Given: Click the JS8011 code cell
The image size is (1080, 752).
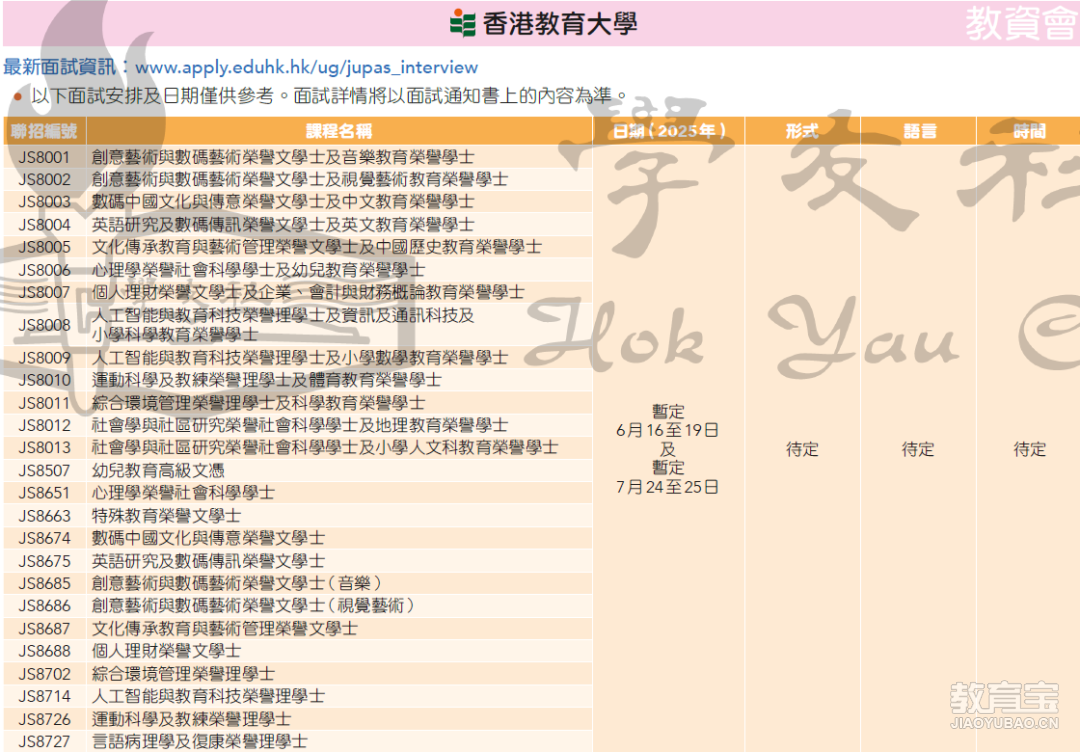Looking at the screenshot, I should [44, 403].
